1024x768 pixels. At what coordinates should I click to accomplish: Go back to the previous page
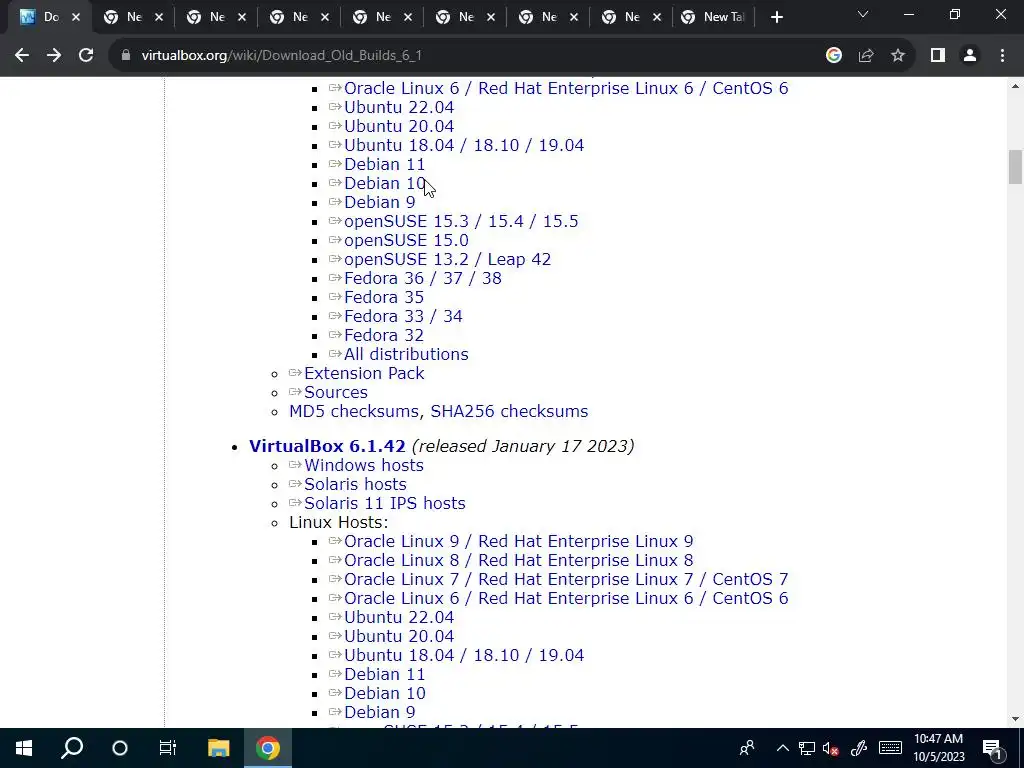[22, 56]
